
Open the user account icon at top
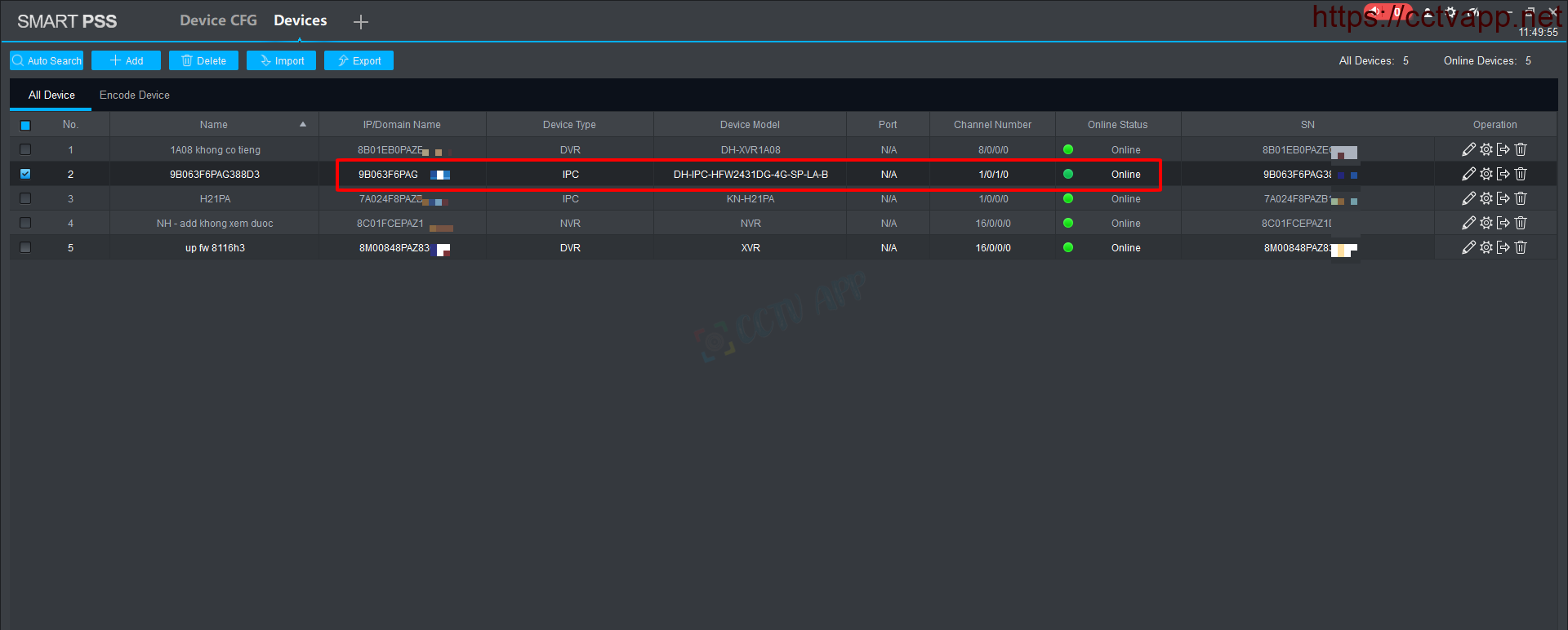[1428, 13]
